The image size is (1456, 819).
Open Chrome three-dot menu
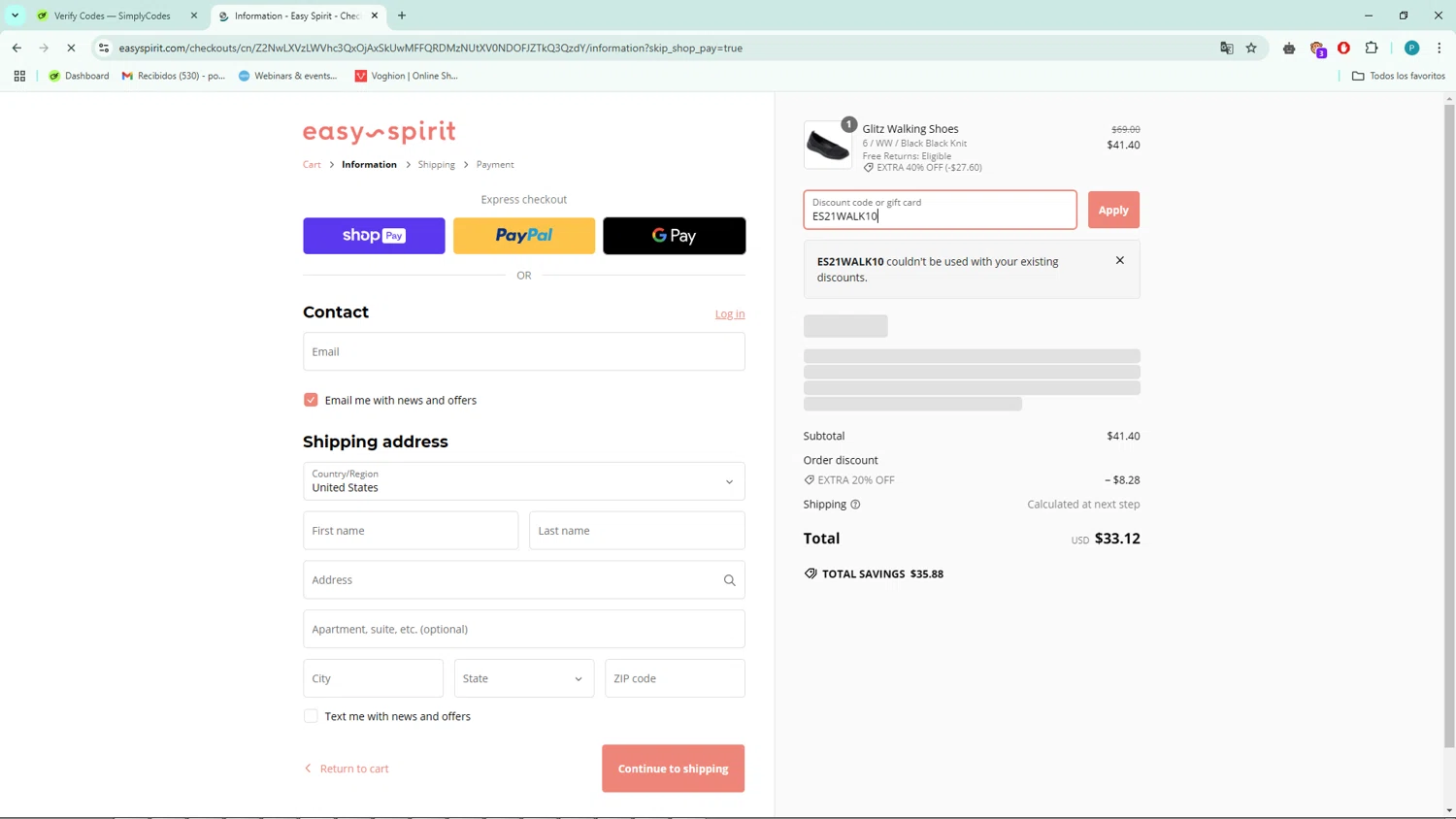(1439, 48)
